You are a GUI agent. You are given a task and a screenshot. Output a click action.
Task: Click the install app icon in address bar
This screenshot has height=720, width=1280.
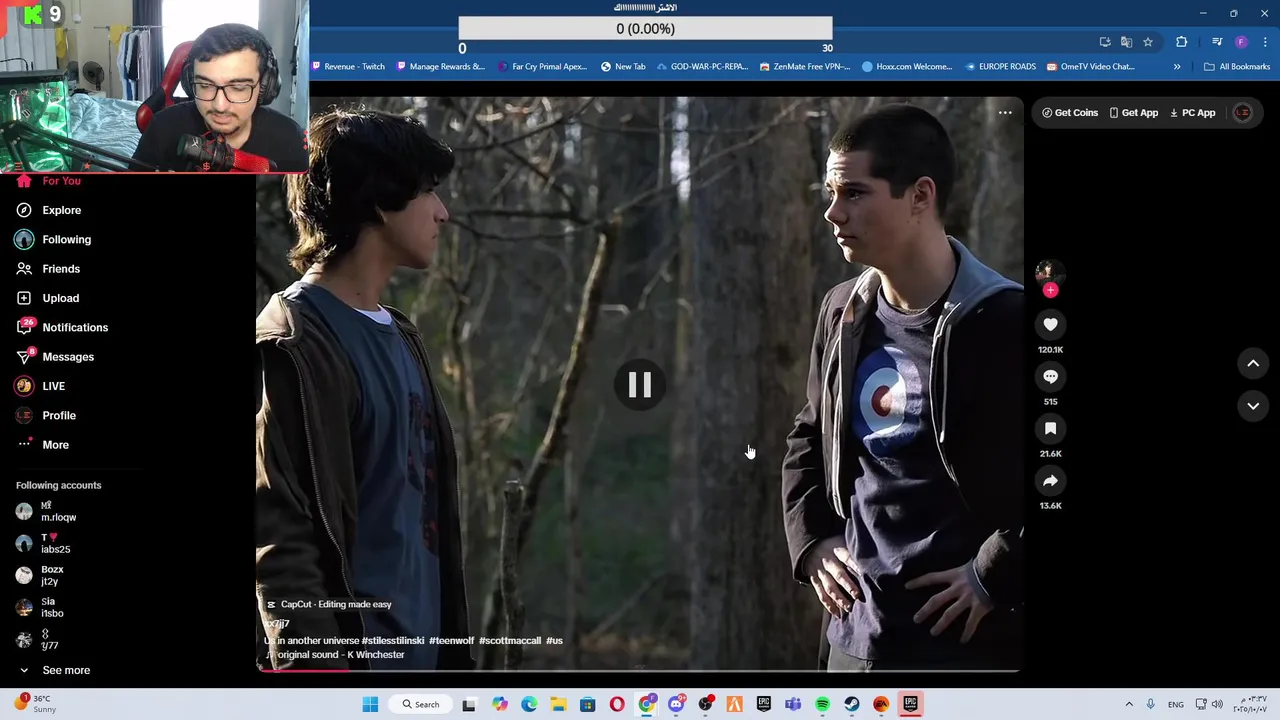click(1105, 42)
